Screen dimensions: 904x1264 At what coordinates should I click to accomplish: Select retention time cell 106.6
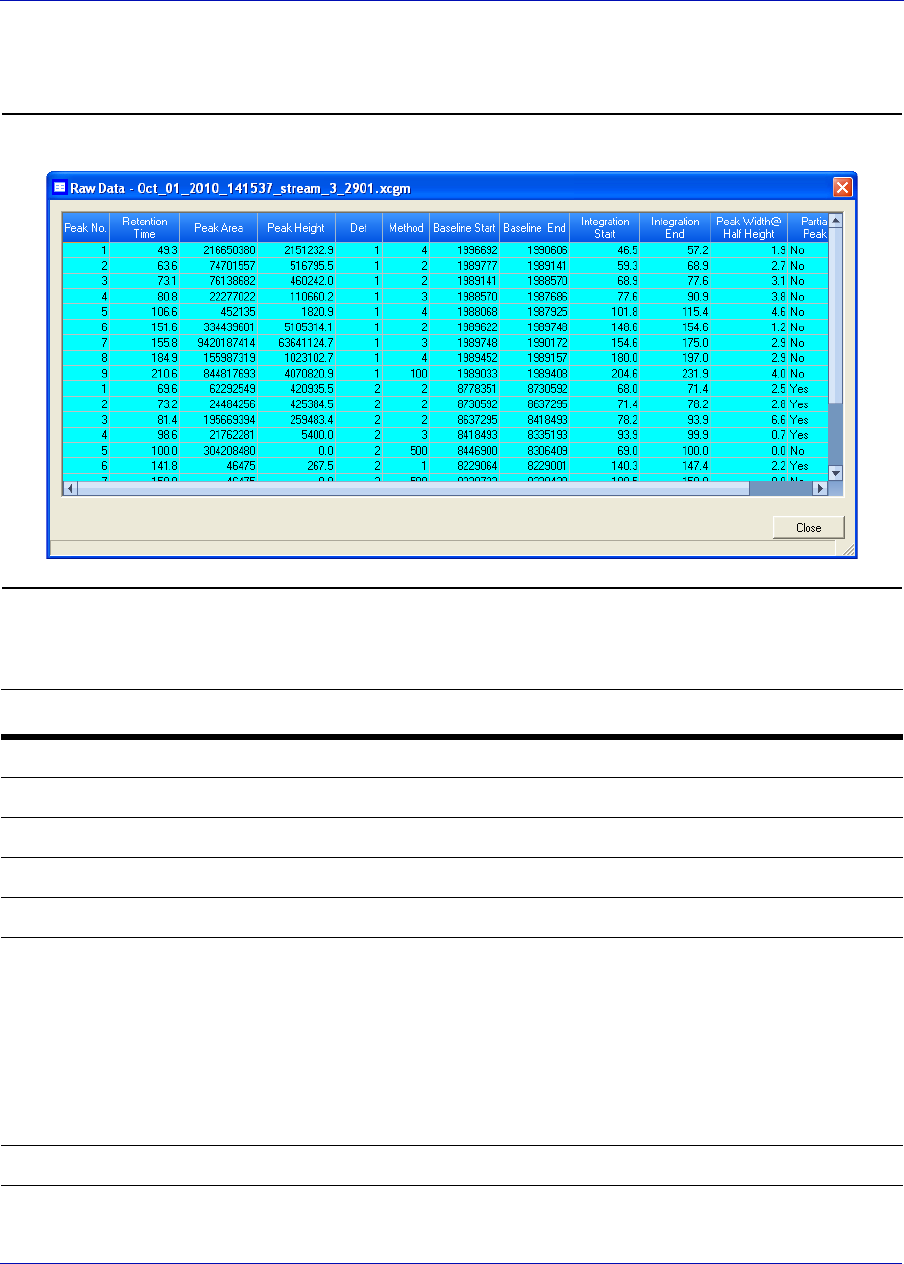pyautogui.click(x=145, y=310)
